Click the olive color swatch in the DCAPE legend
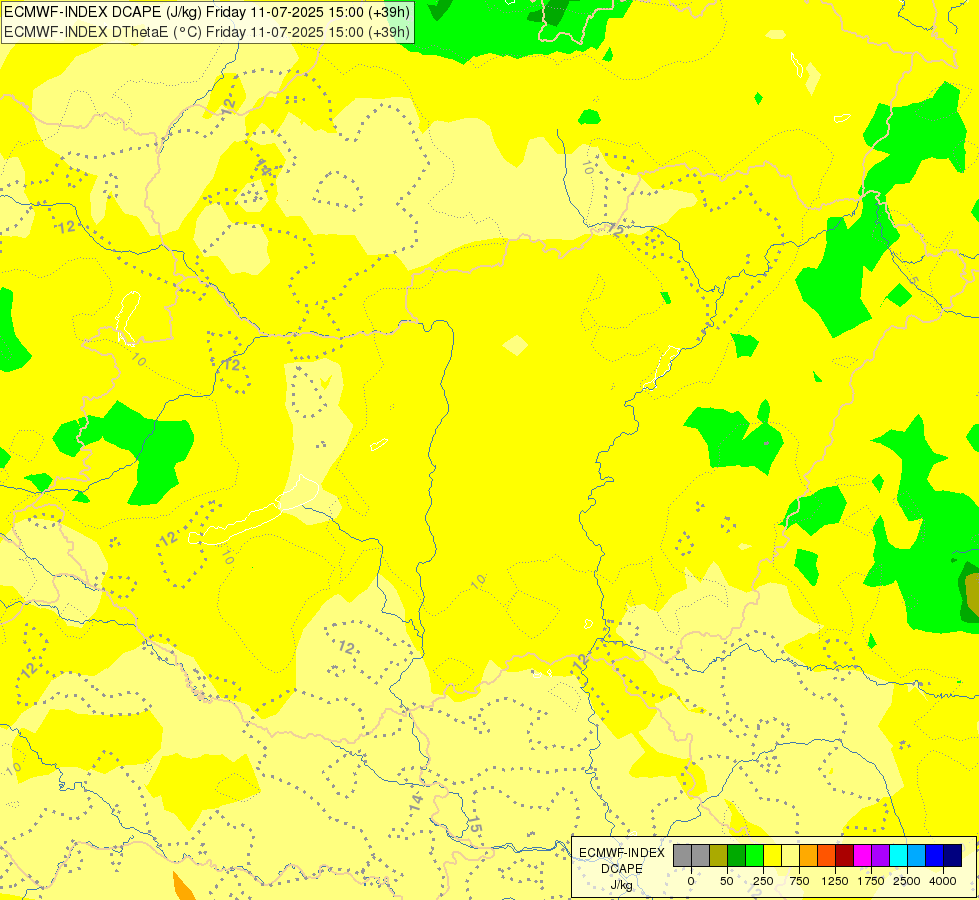 [719, 856]
